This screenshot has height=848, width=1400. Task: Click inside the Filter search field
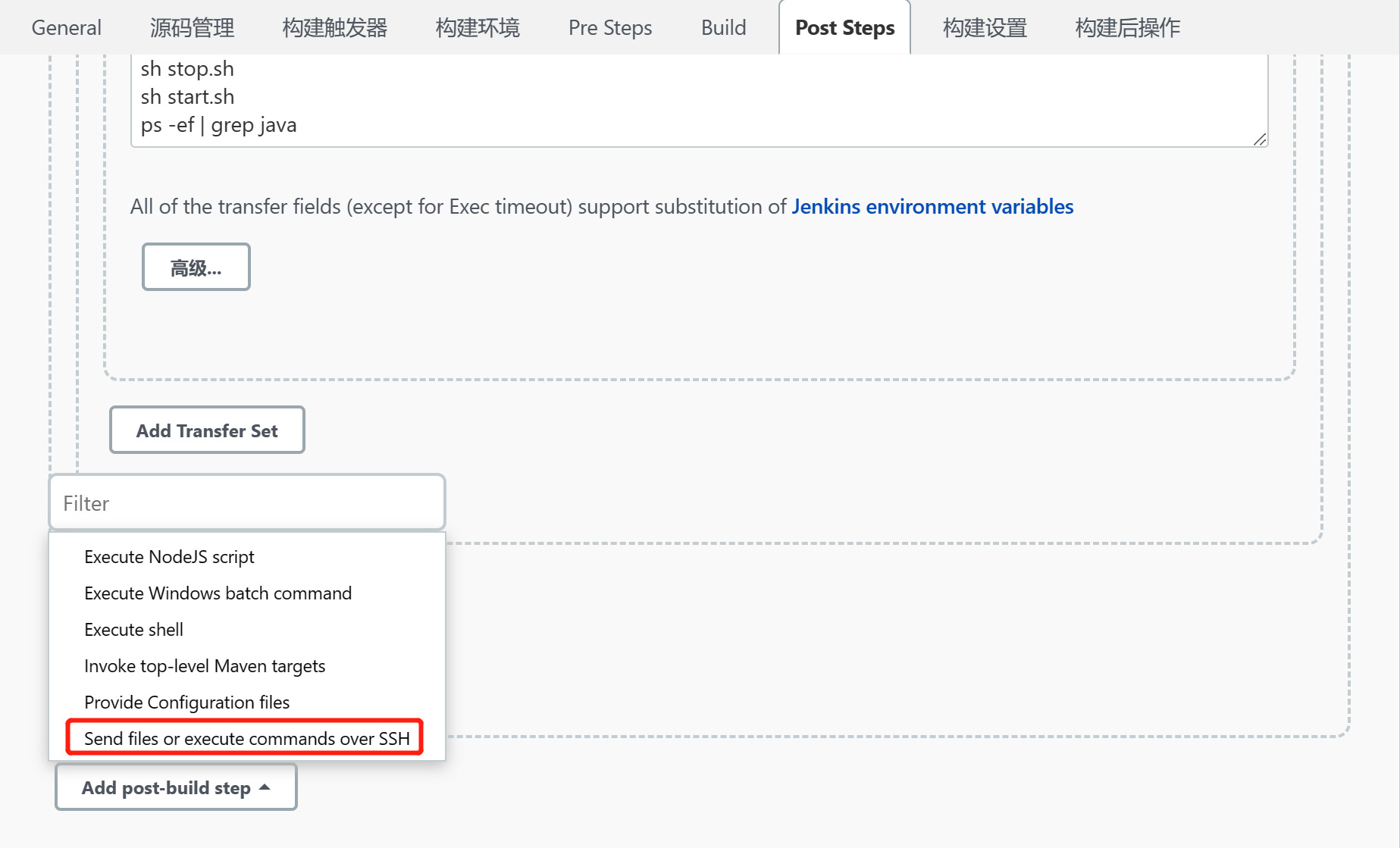click(246, 502)
